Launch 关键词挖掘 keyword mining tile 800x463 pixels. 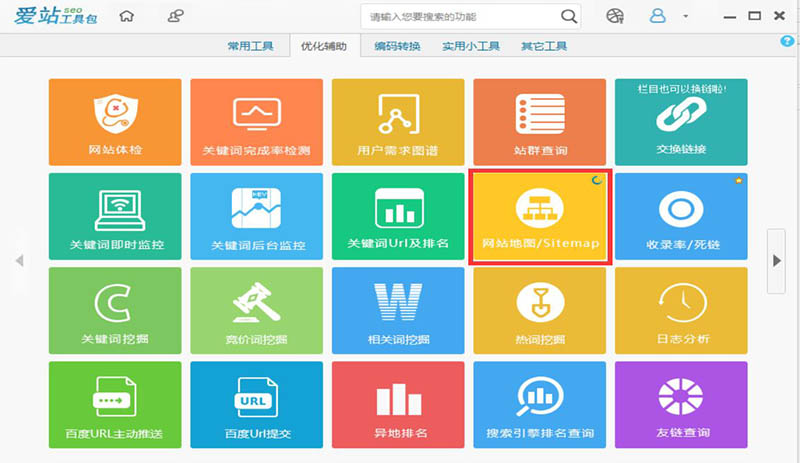pos(115,311)
